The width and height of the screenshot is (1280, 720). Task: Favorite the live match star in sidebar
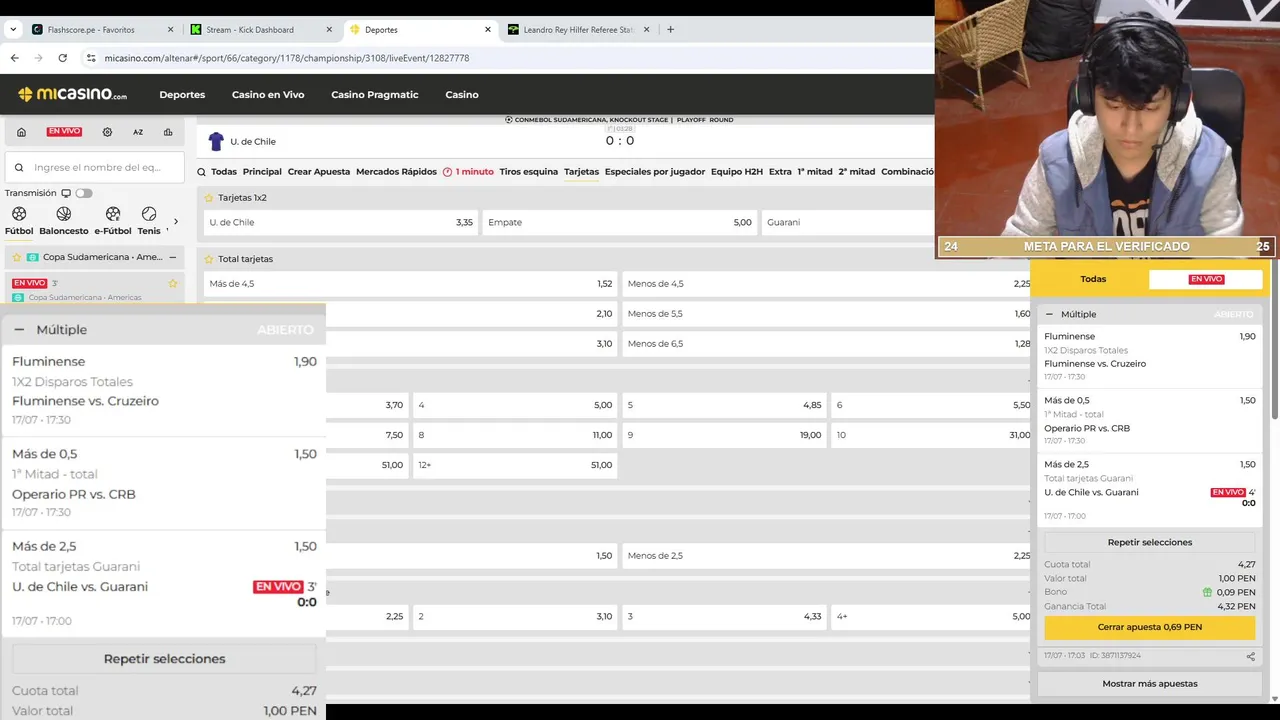173,284
